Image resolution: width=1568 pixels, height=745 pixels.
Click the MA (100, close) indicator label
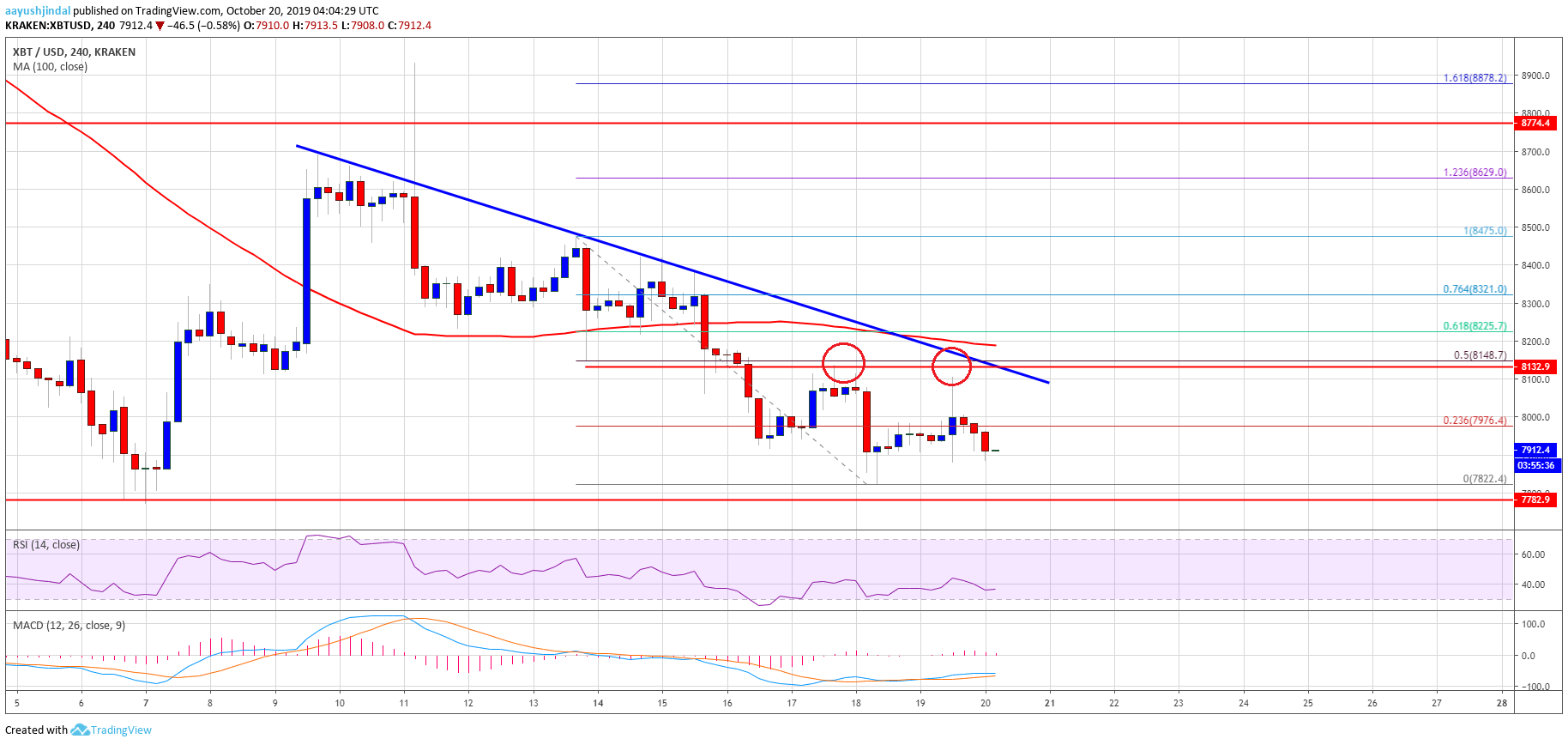(50, 67)
